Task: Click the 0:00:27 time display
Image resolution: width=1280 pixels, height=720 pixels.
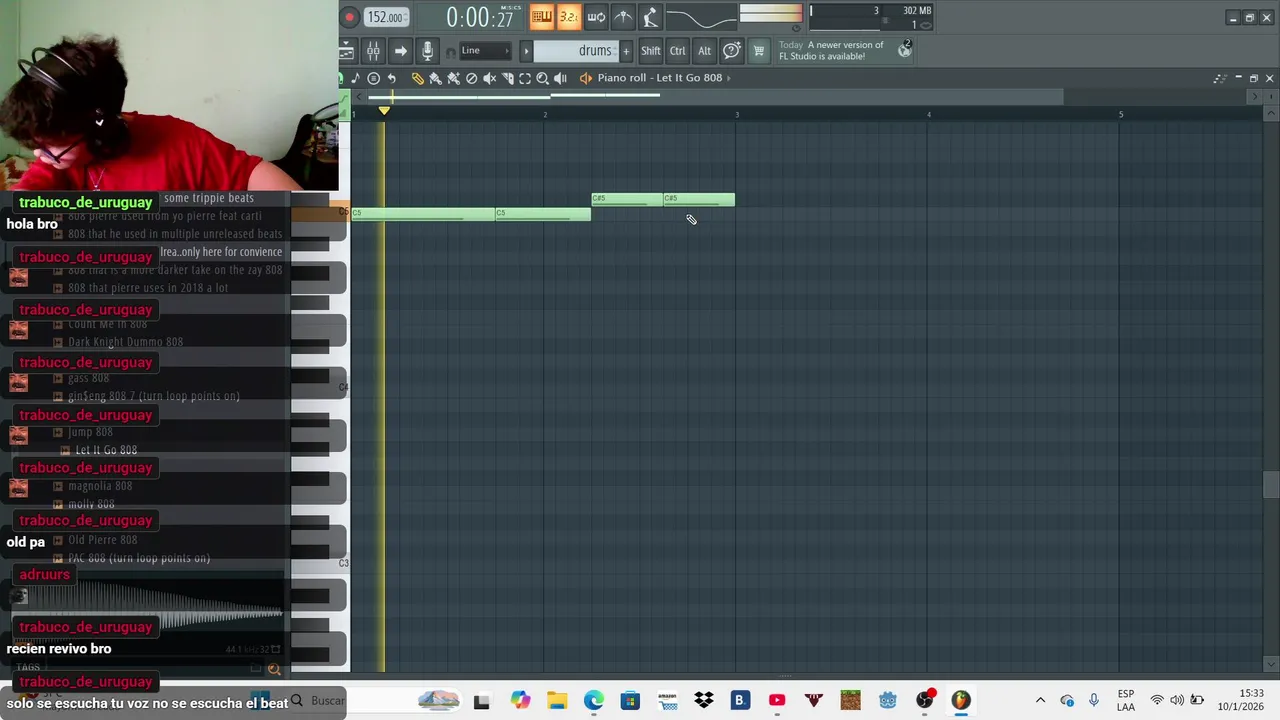Action: pyautogui.click(x=479, y=17)
